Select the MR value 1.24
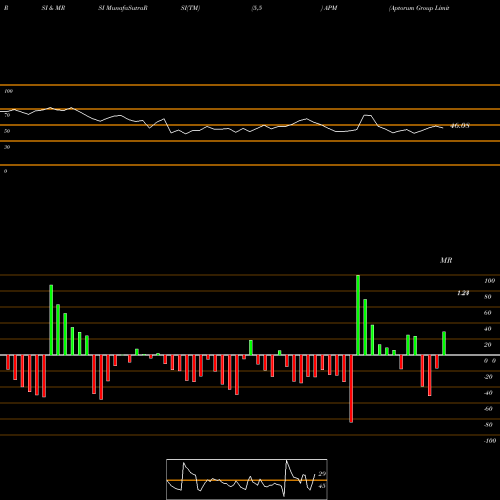This screenshot has height=500, width=500. pyautogui.click(x=463, y=293)
